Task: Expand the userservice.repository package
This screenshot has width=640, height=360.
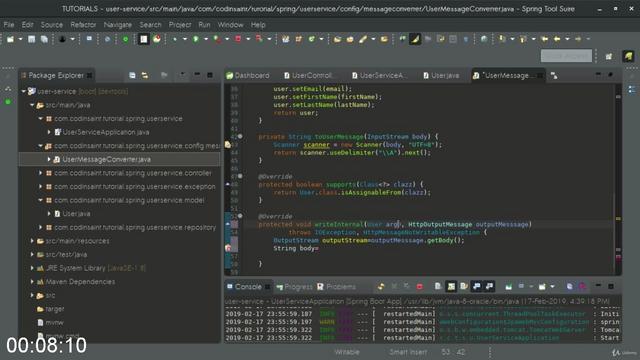Action: click(40, 227)
